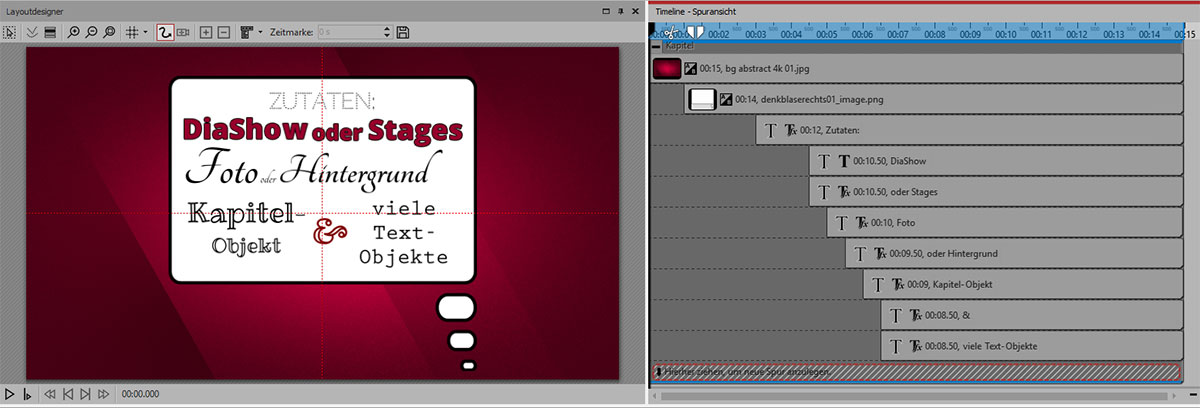The image size is (1200, 408).
Task: Click the alignment tool icon
Action: click(247, 32)
